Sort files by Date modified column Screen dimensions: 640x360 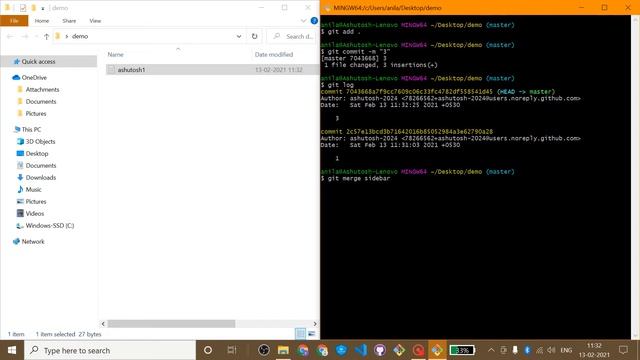click(x=274, y=54)
